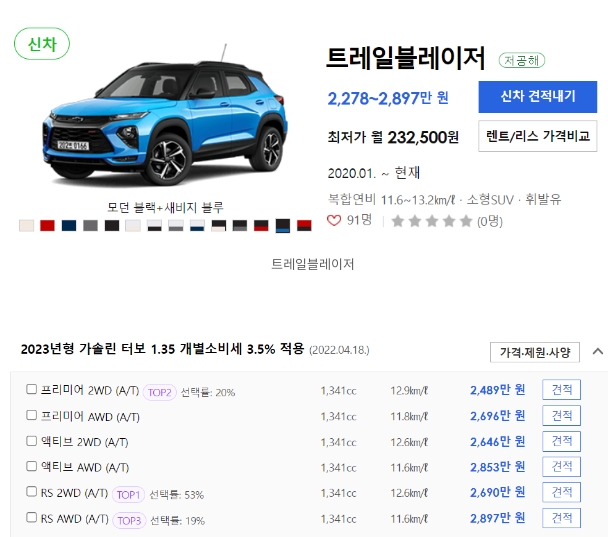Tick the 액티브 2WD (A/T) checkbox

[31, 441]
